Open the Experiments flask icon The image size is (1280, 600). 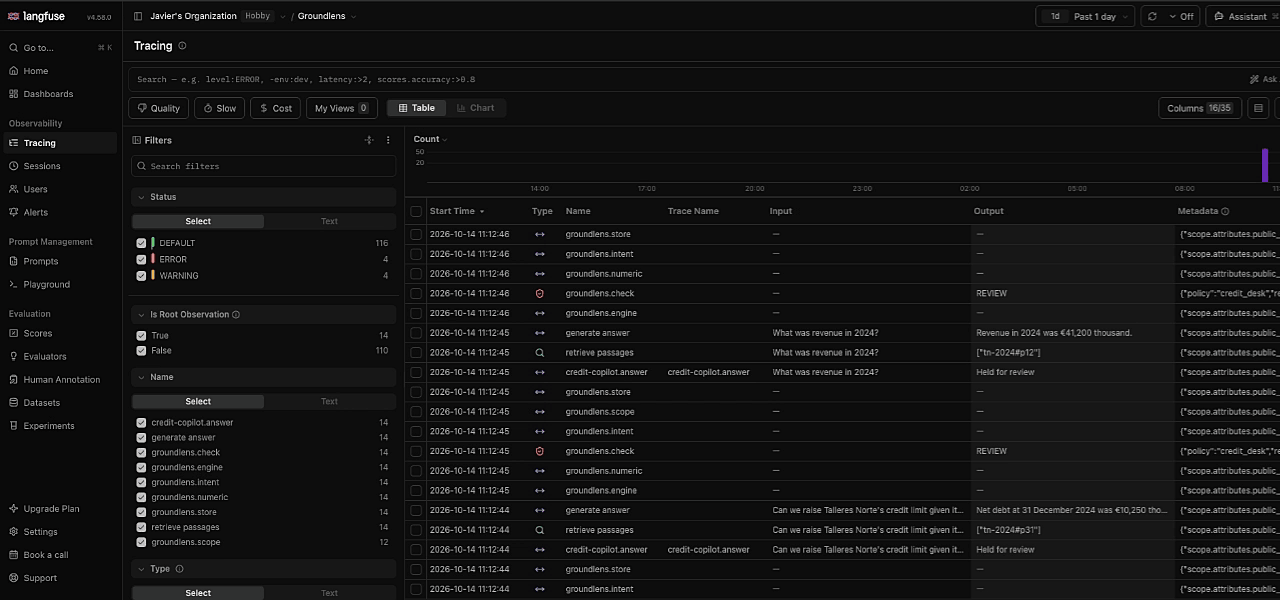click(x=13, y=425)
